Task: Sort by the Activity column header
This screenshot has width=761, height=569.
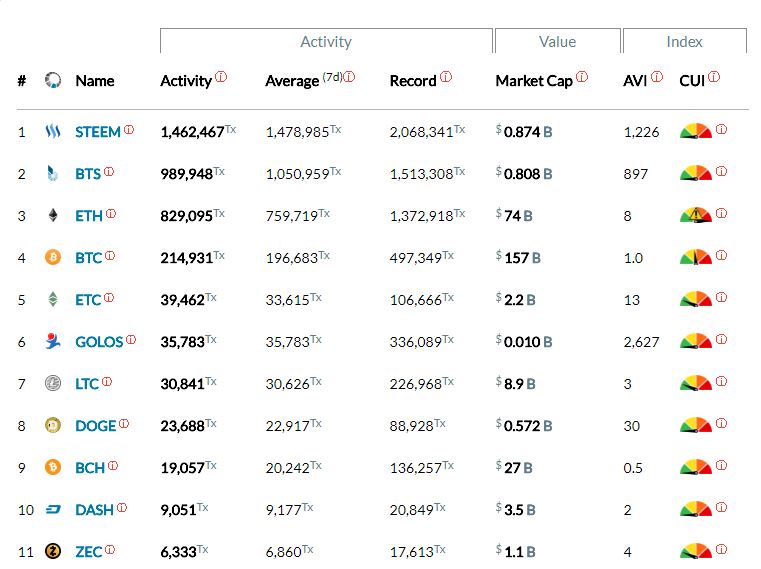Action: (x=186, y=81)
